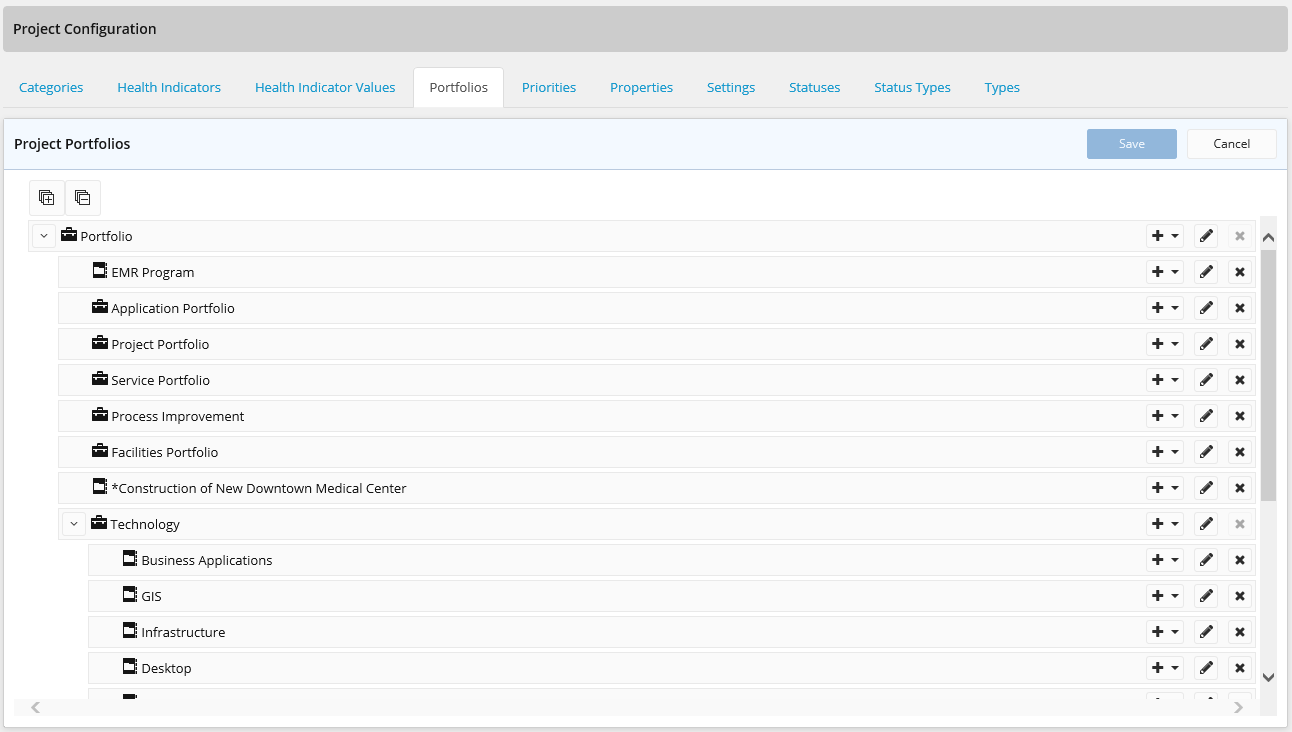Collapse the root Portfolio node

(44, 236)
